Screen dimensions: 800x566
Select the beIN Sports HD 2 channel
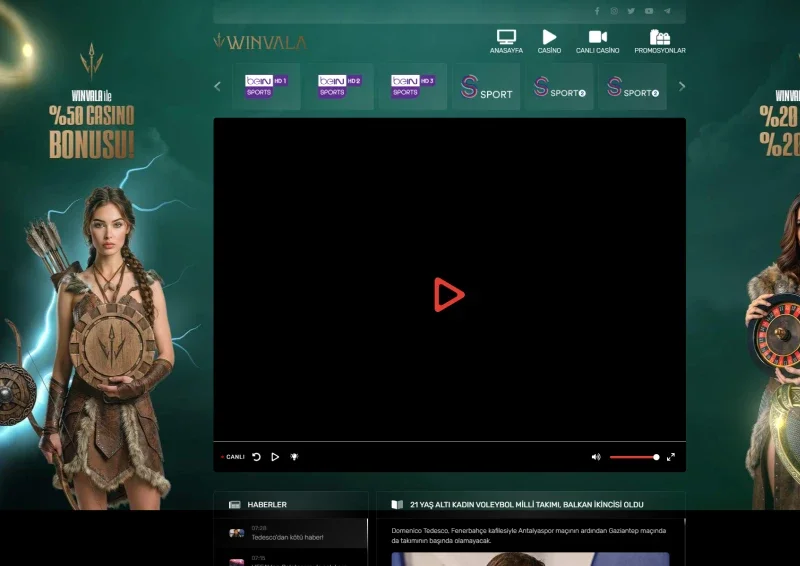coord(339,86)
